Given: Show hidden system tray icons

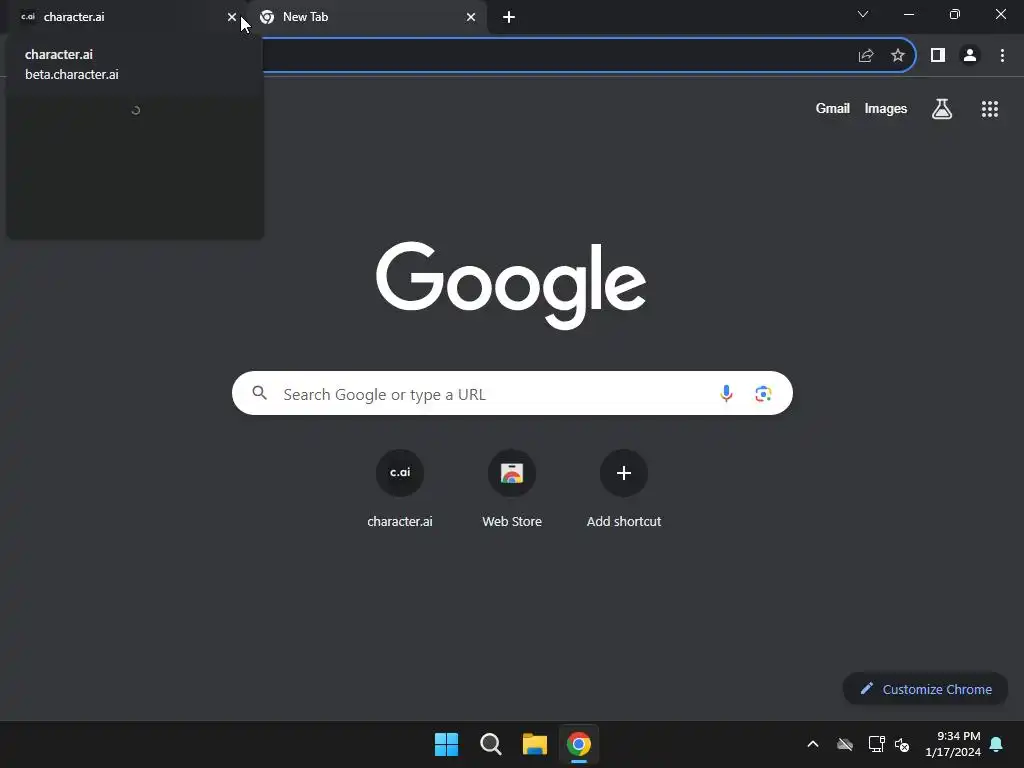Looking at the screenshot, I should coord(813,744).
